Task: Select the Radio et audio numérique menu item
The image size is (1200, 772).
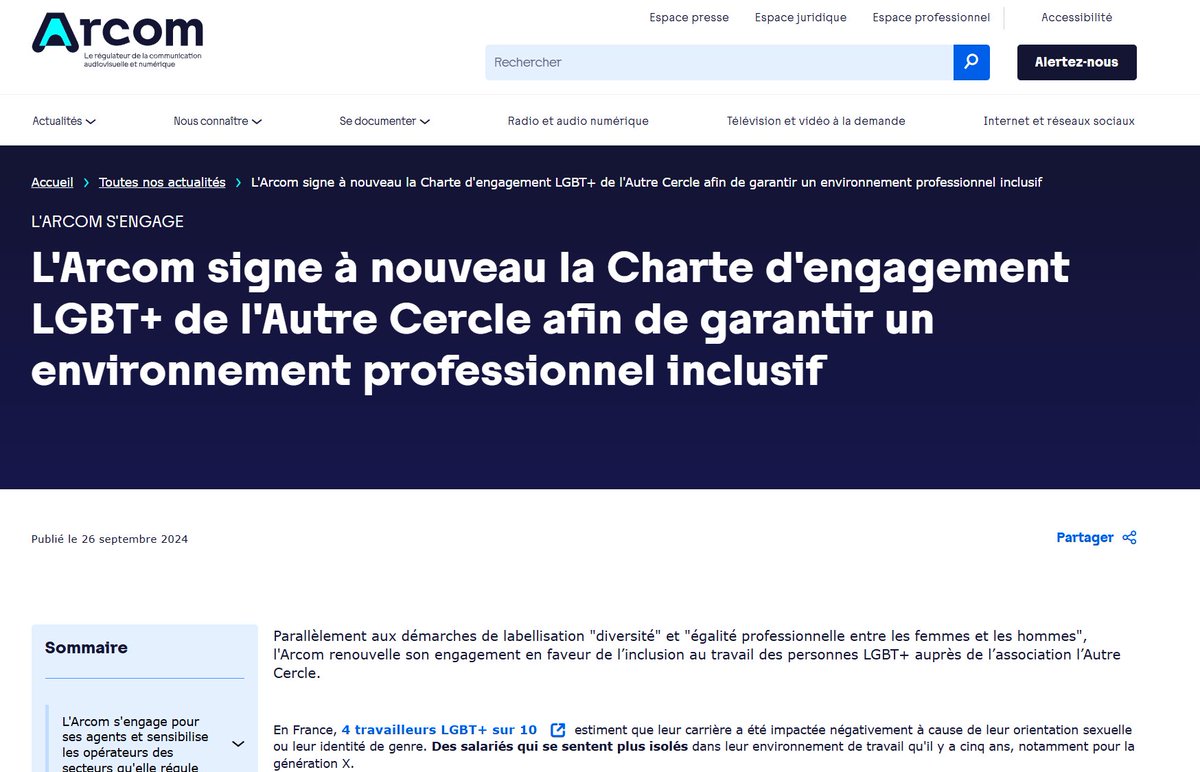Action: (x=577, y=120)
